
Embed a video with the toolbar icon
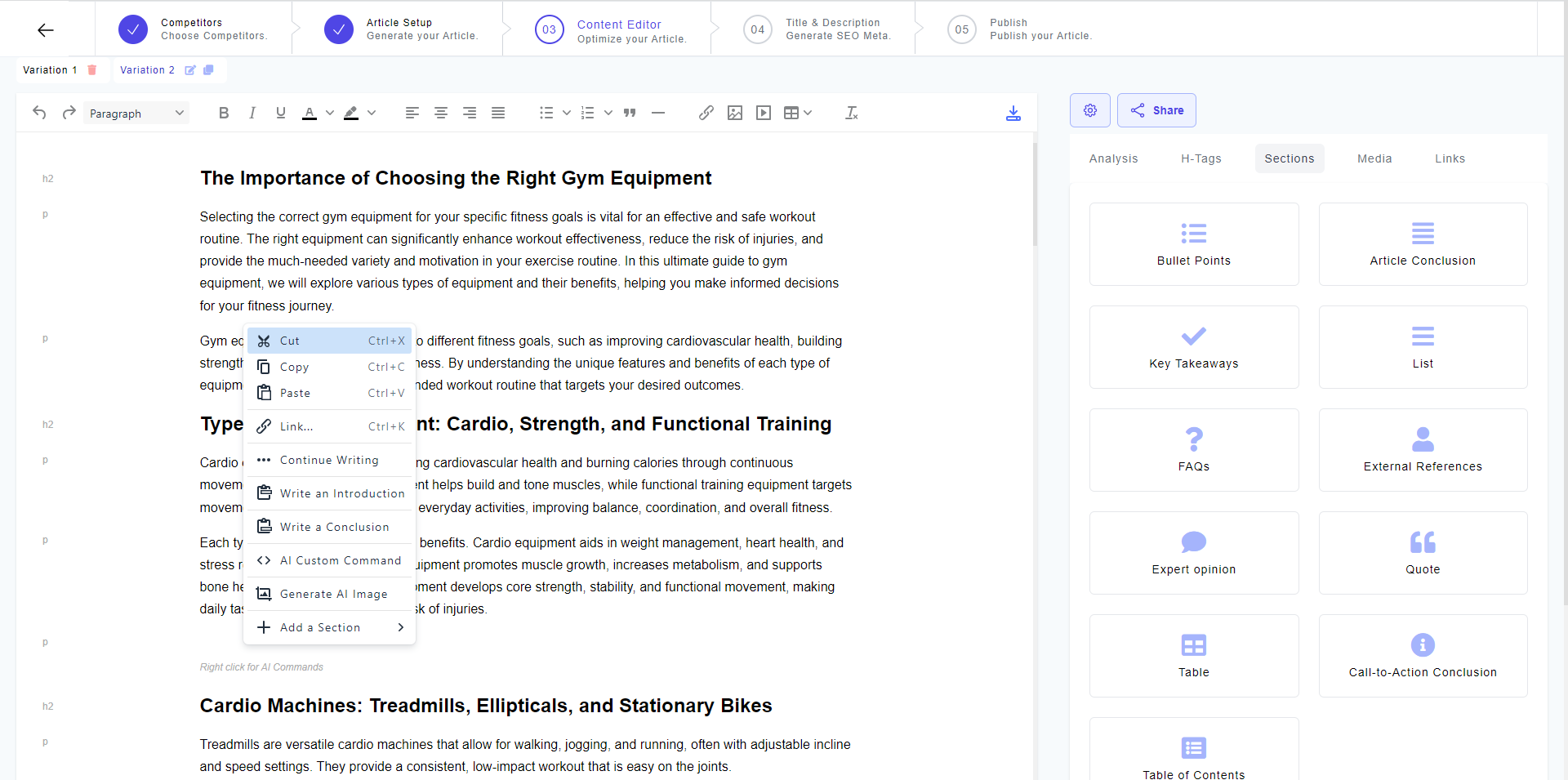(x=764, y=113)
